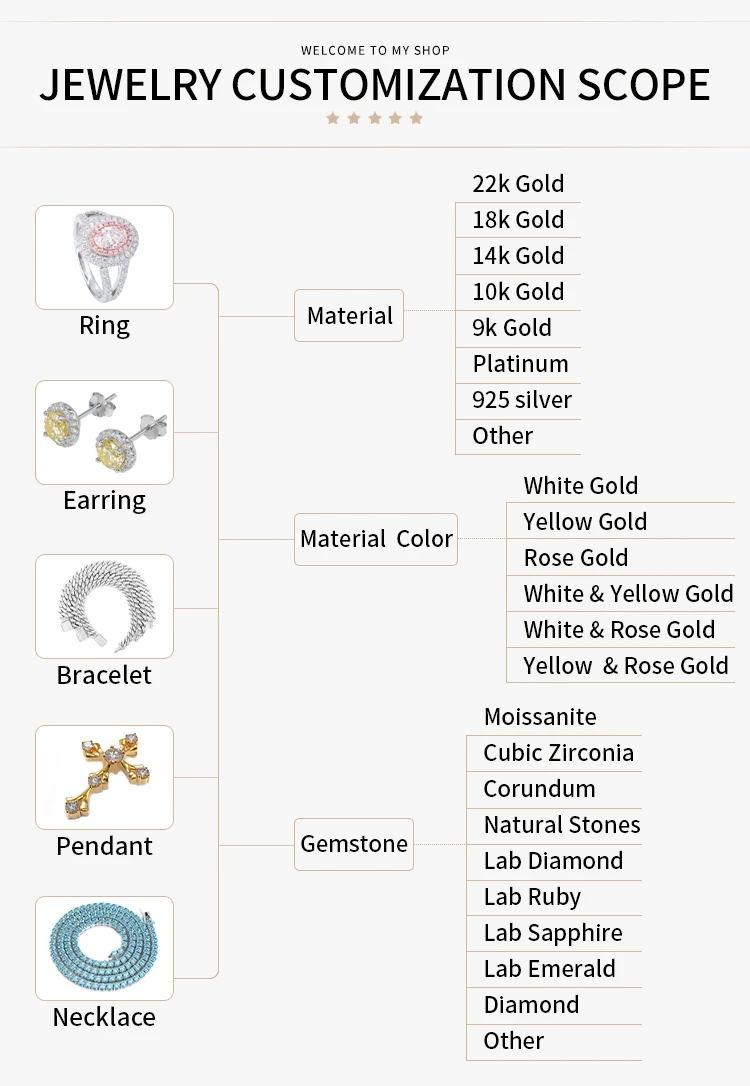The height and width of the screenshot is (1086, 750).
Task: Click the five-star rating row
Action: coord(375,118)
